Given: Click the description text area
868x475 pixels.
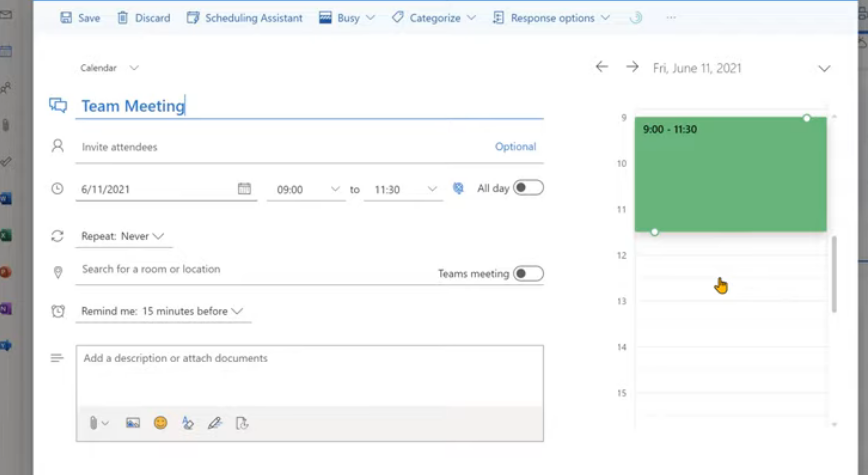Looking at the screenshot, I should 309,376.
